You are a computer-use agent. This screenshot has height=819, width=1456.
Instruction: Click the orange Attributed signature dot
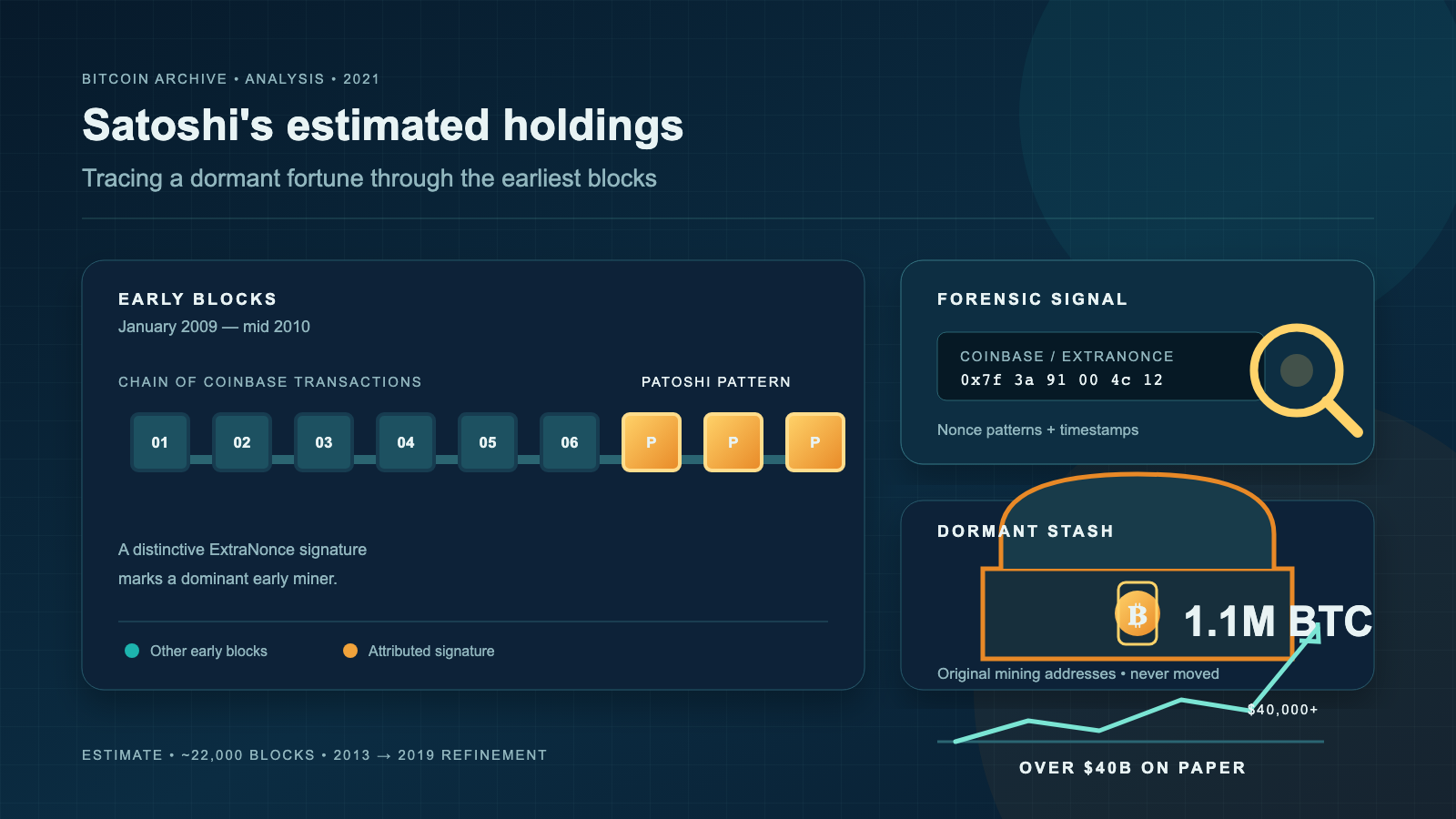(x=350, y=651)
